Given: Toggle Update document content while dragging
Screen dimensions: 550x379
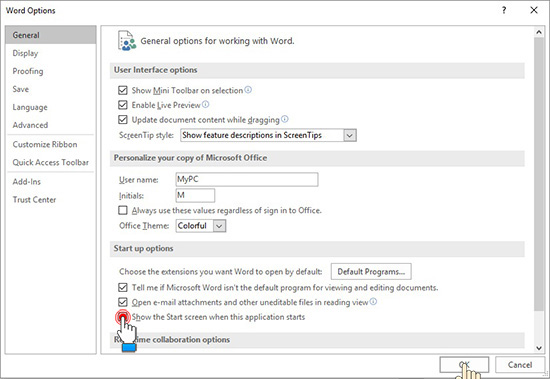Looking at the screenshot, I should point(123,120).
